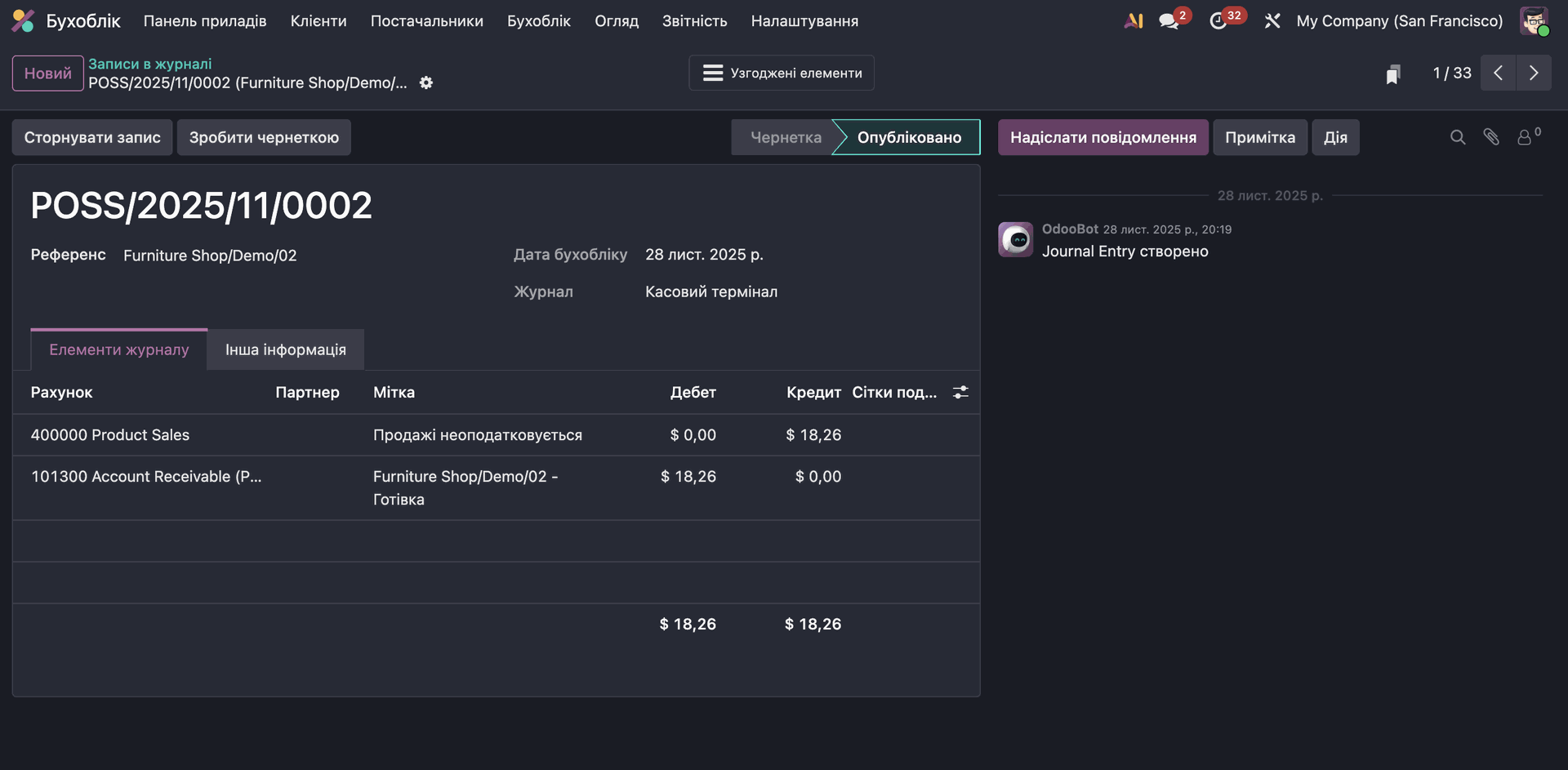
Task: Switch to Інша інформація tab
Action: click(286, 350)
